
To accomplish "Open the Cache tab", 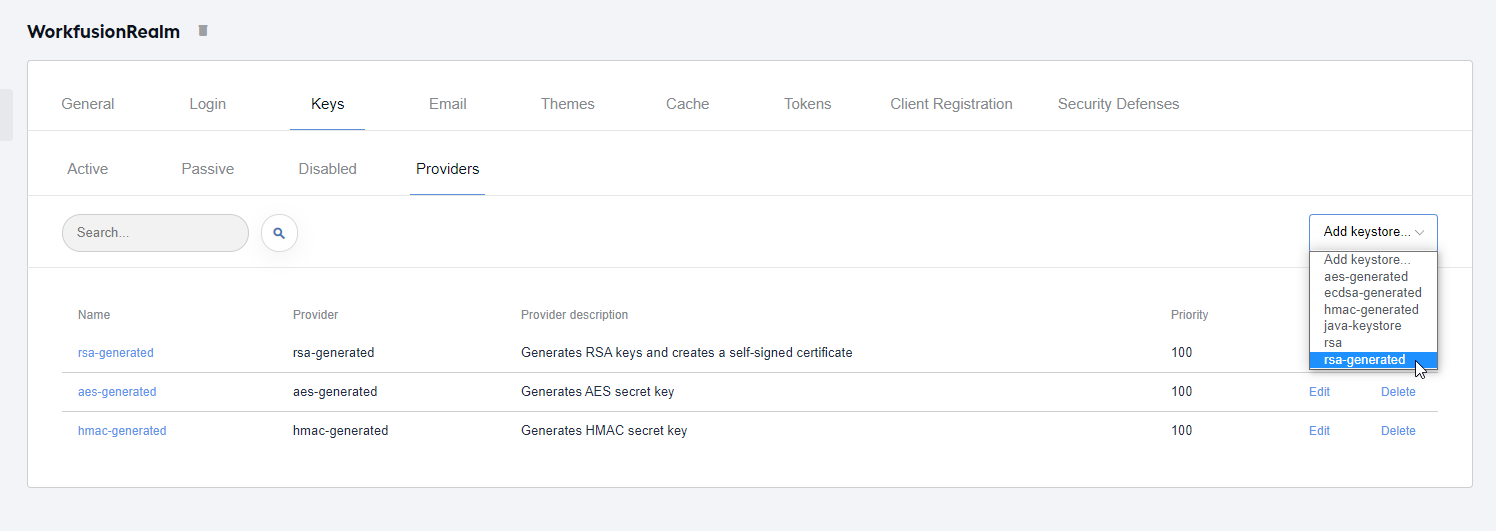I will pos(688,104).
